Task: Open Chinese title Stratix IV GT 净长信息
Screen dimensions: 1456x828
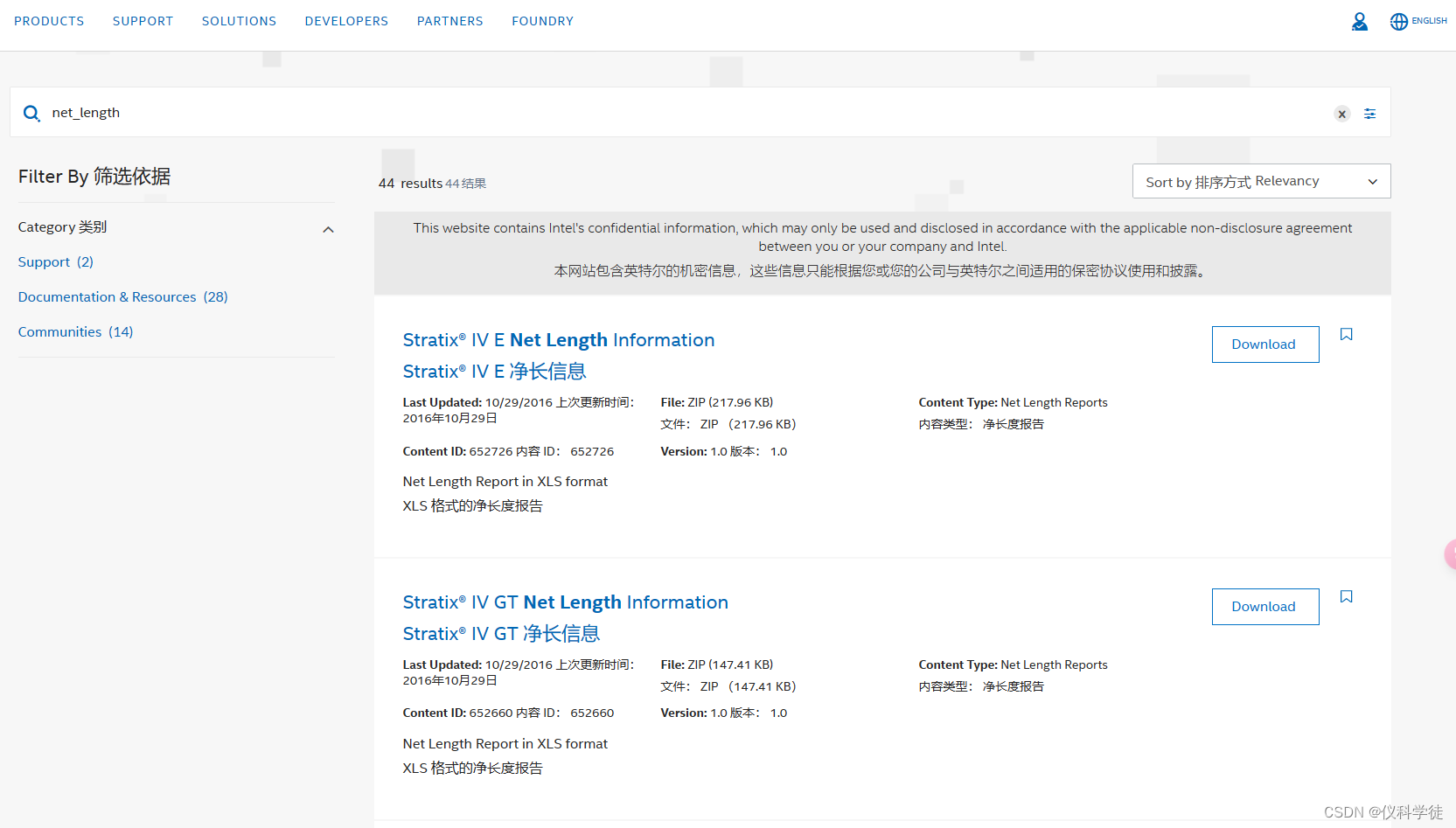Action: 501,634
